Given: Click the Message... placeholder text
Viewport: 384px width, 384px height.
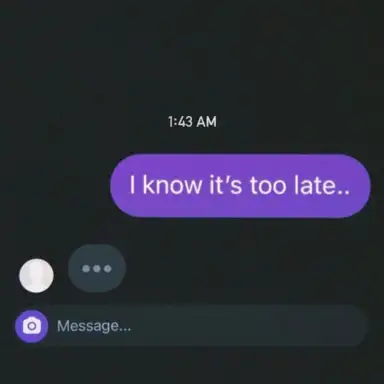Looking at the screenshot, I should [94, 326].
